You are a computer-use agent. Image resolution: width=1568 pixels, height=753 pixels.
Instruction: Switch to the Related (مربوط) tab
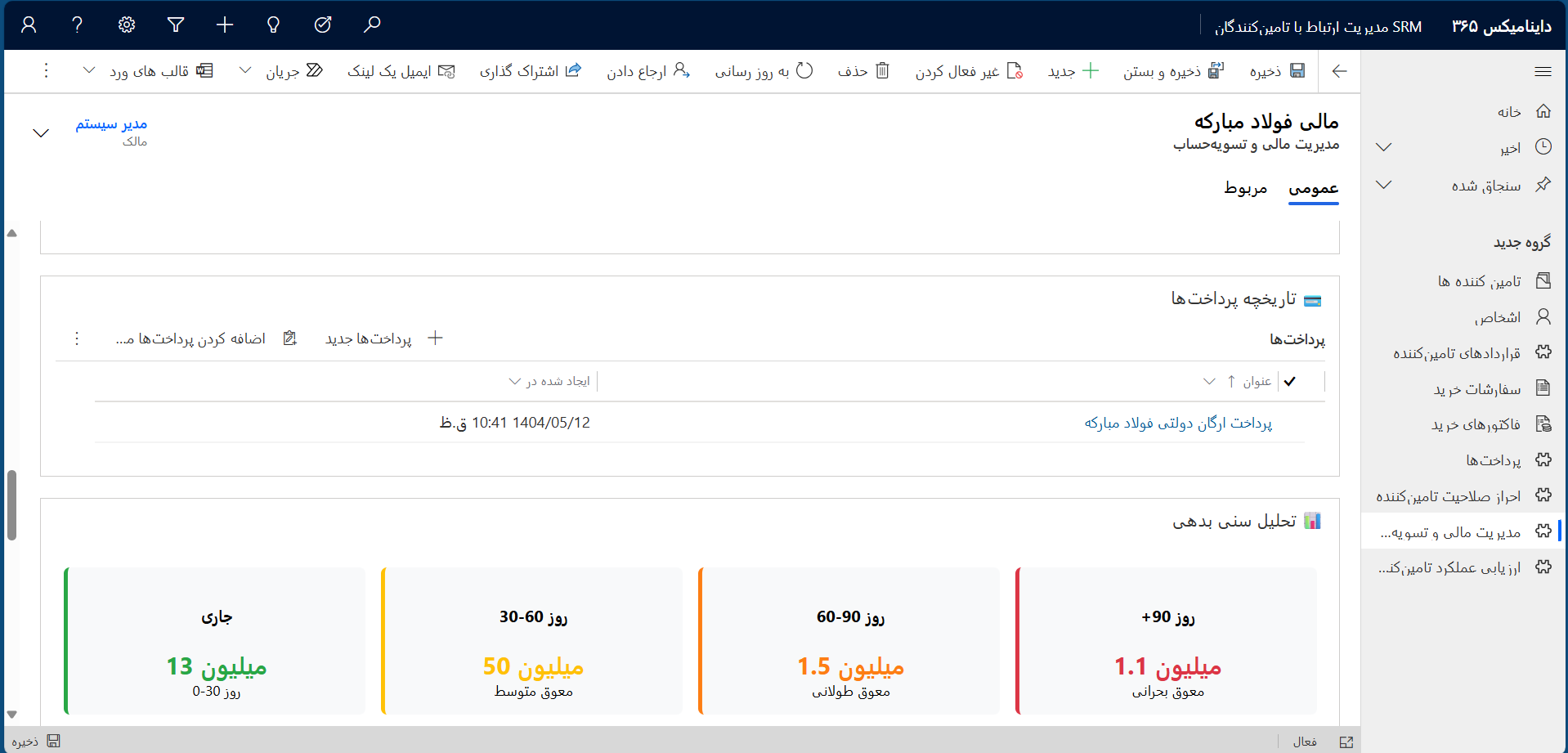(1245, 188)
